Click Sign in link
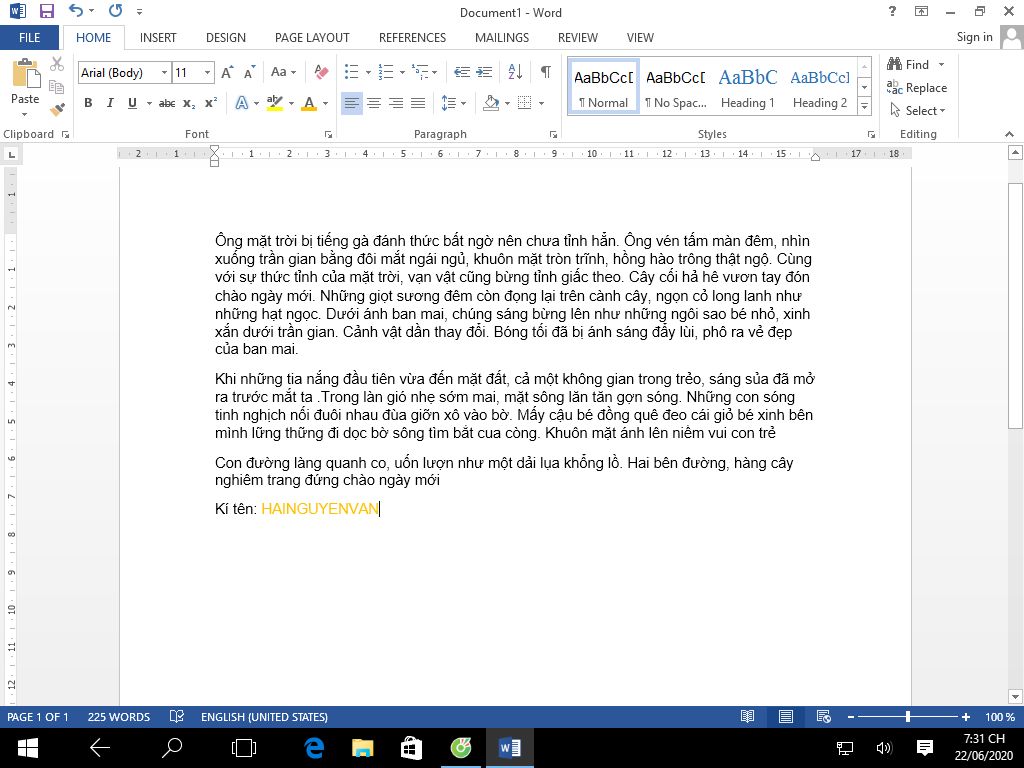This screenshot has height=768, width=1024. coord(974,37)
